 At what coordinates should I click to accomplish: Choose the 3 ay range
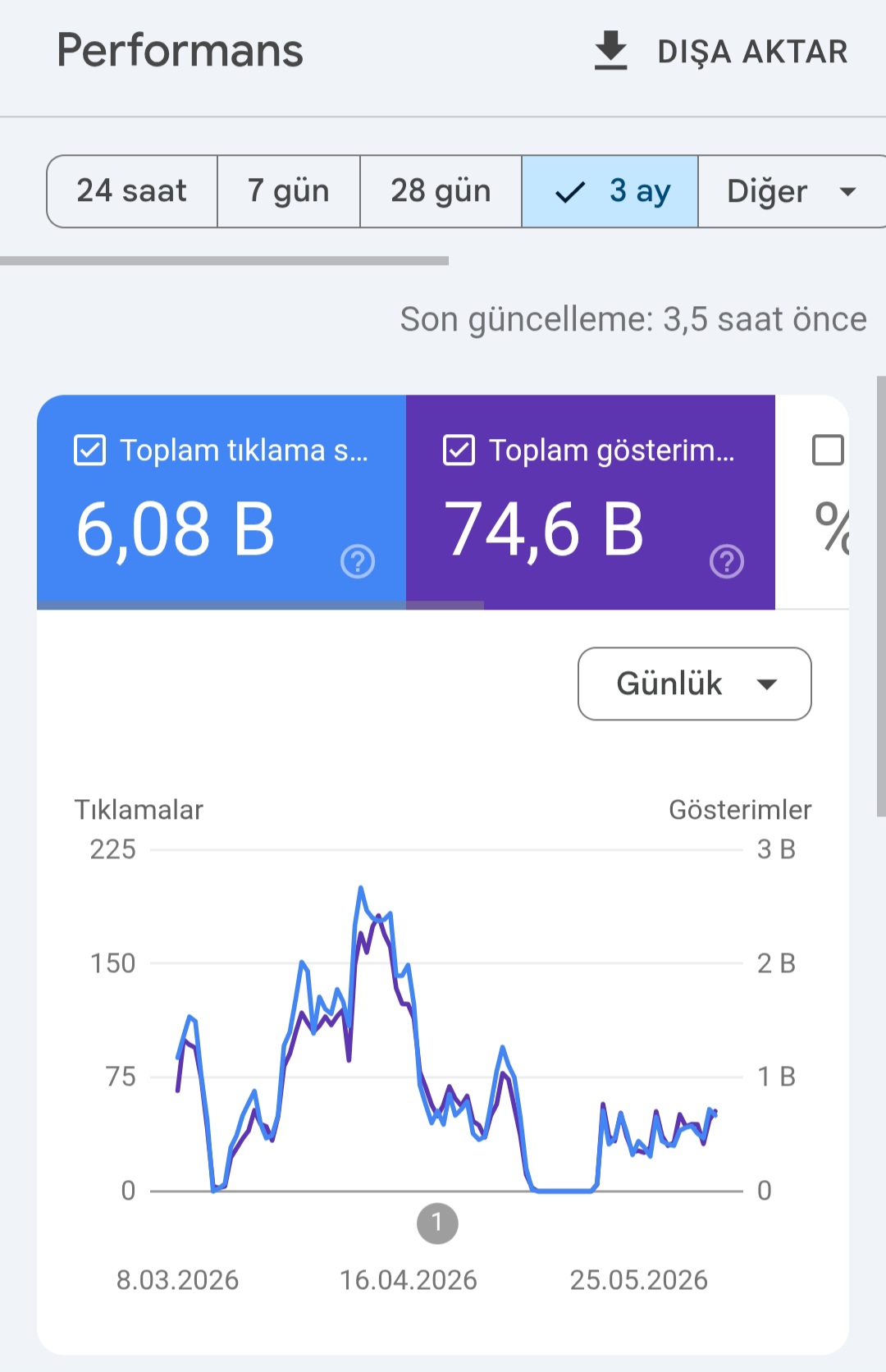610,191
